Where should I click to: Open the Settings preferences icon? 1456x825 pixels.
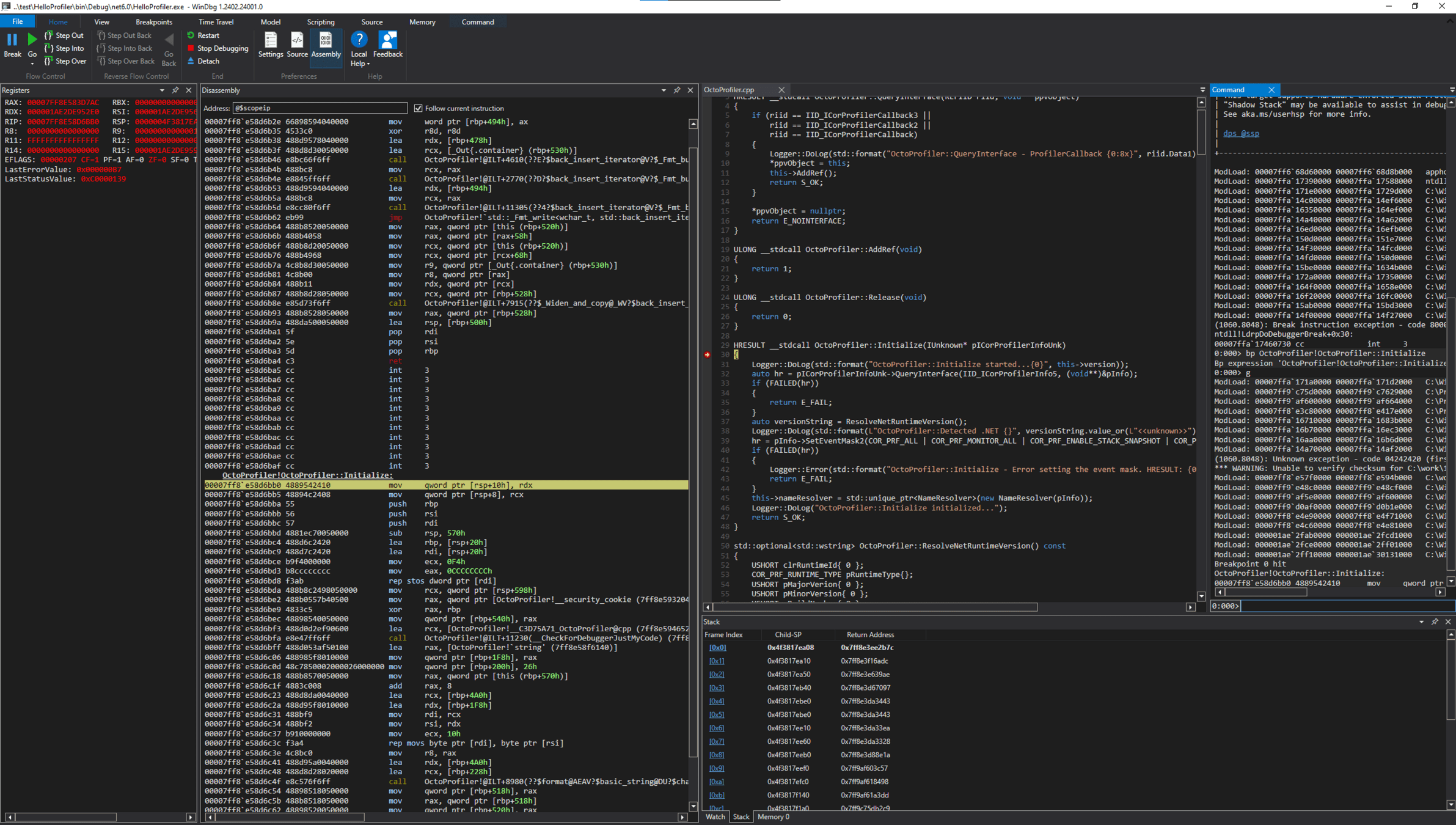(270, 41)
